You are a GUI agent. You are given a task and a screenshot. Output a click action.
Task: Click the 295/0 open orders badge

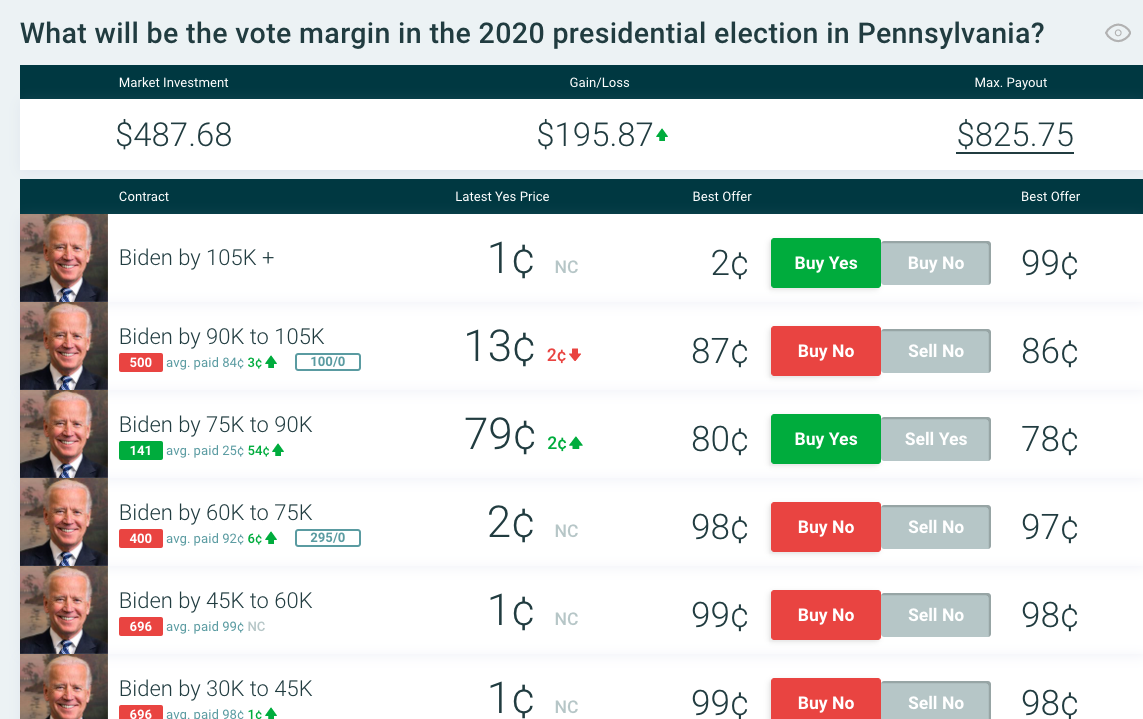[x=327, y=538]
